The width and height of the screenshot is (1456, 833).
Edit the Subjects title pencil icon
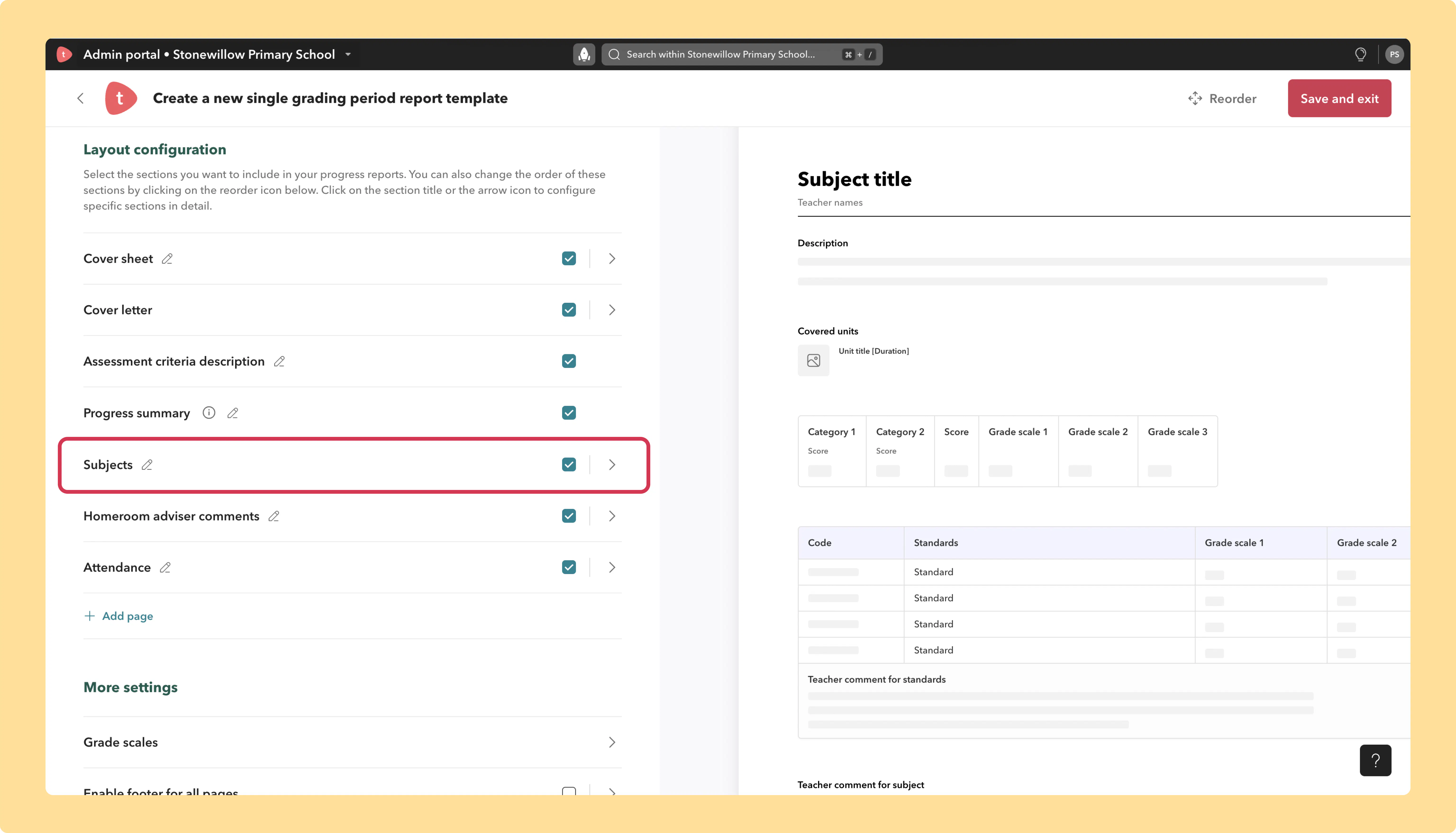[147, 465]
